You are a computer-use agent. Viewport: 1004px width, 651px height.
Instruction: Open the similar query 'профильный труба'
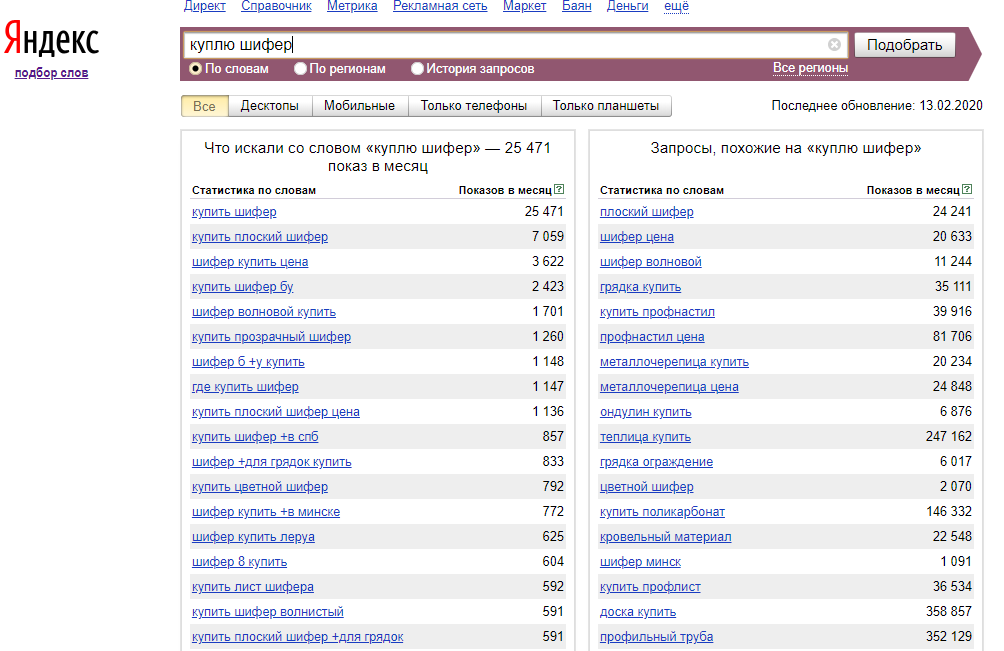click(656, 636)
